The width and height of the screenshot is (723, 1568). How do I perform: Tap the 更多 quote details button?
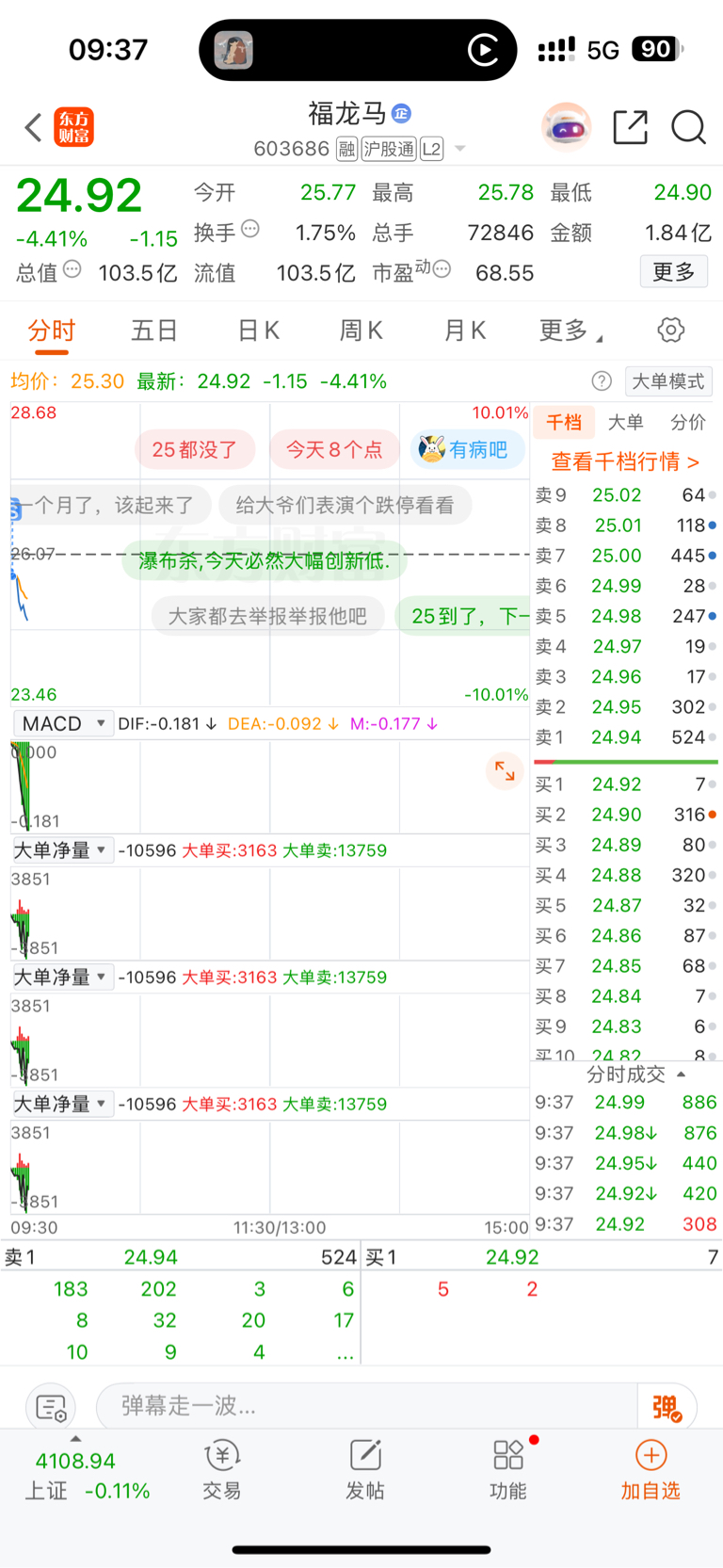(x=674, y=271)
